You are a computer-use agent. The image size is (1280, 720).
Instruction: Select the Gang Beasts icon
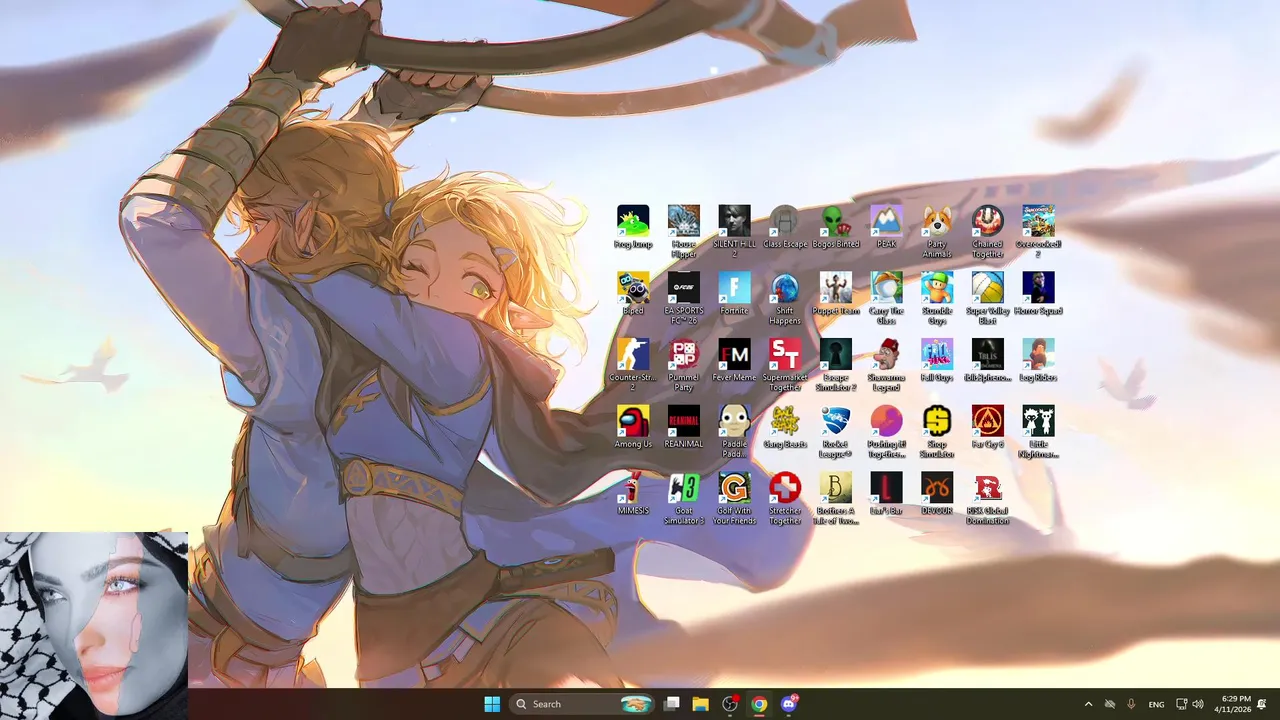coord(785,427)
